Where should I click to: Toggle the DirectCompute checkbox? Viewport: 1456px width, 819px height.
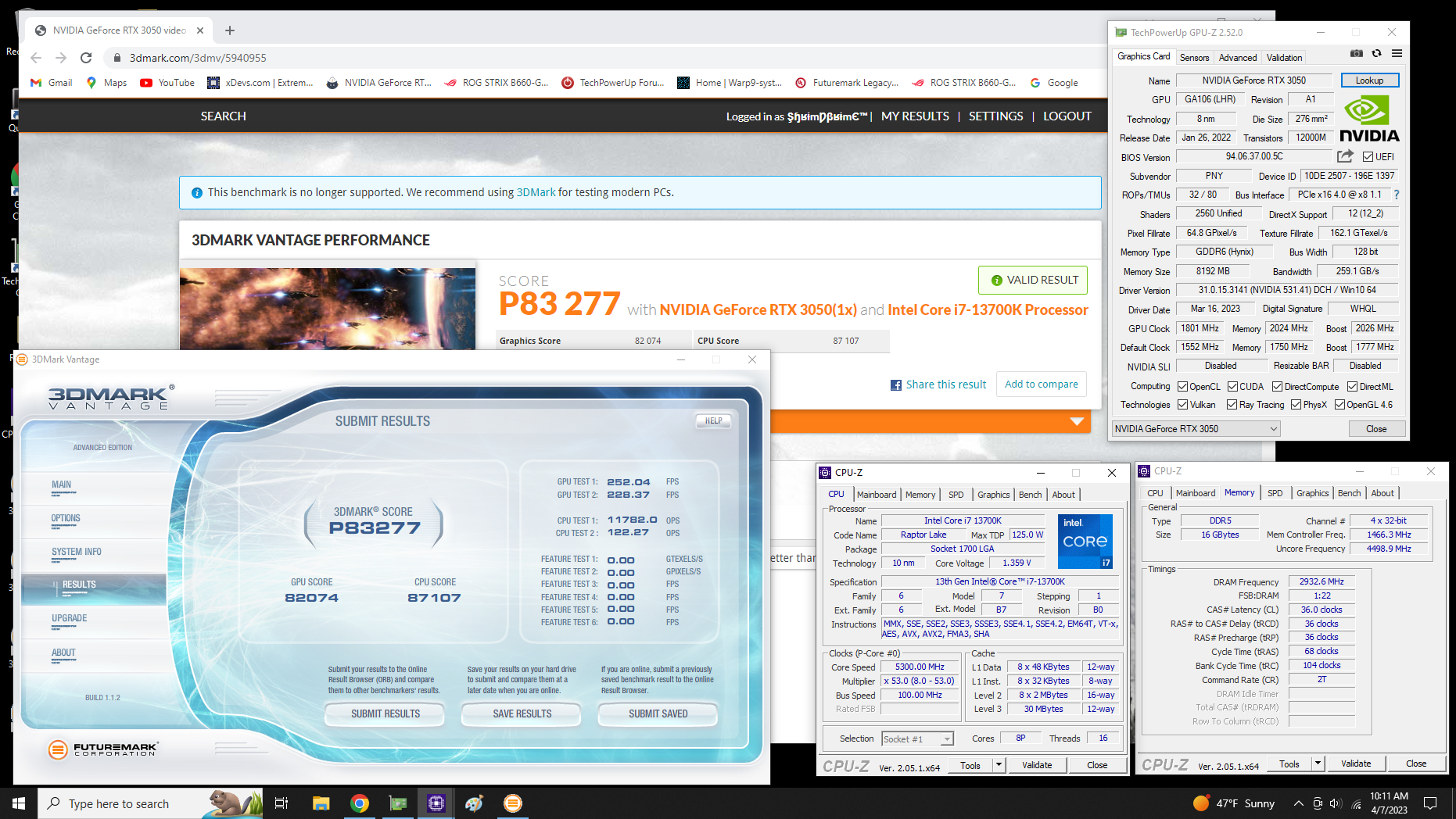(1278, 387)
